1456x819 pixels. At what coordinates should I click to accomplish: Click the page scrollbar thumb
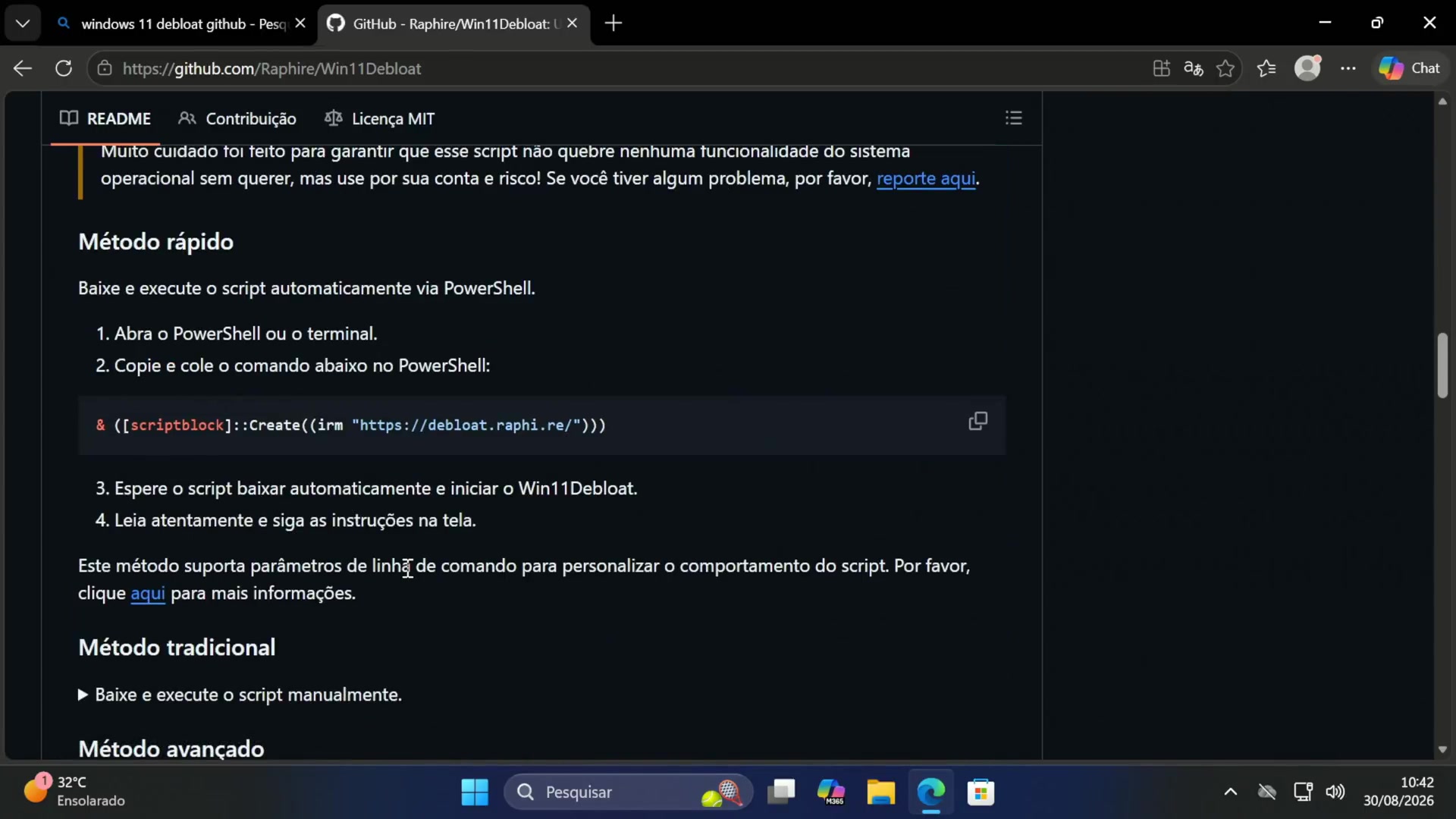[x=1442, y=366]
